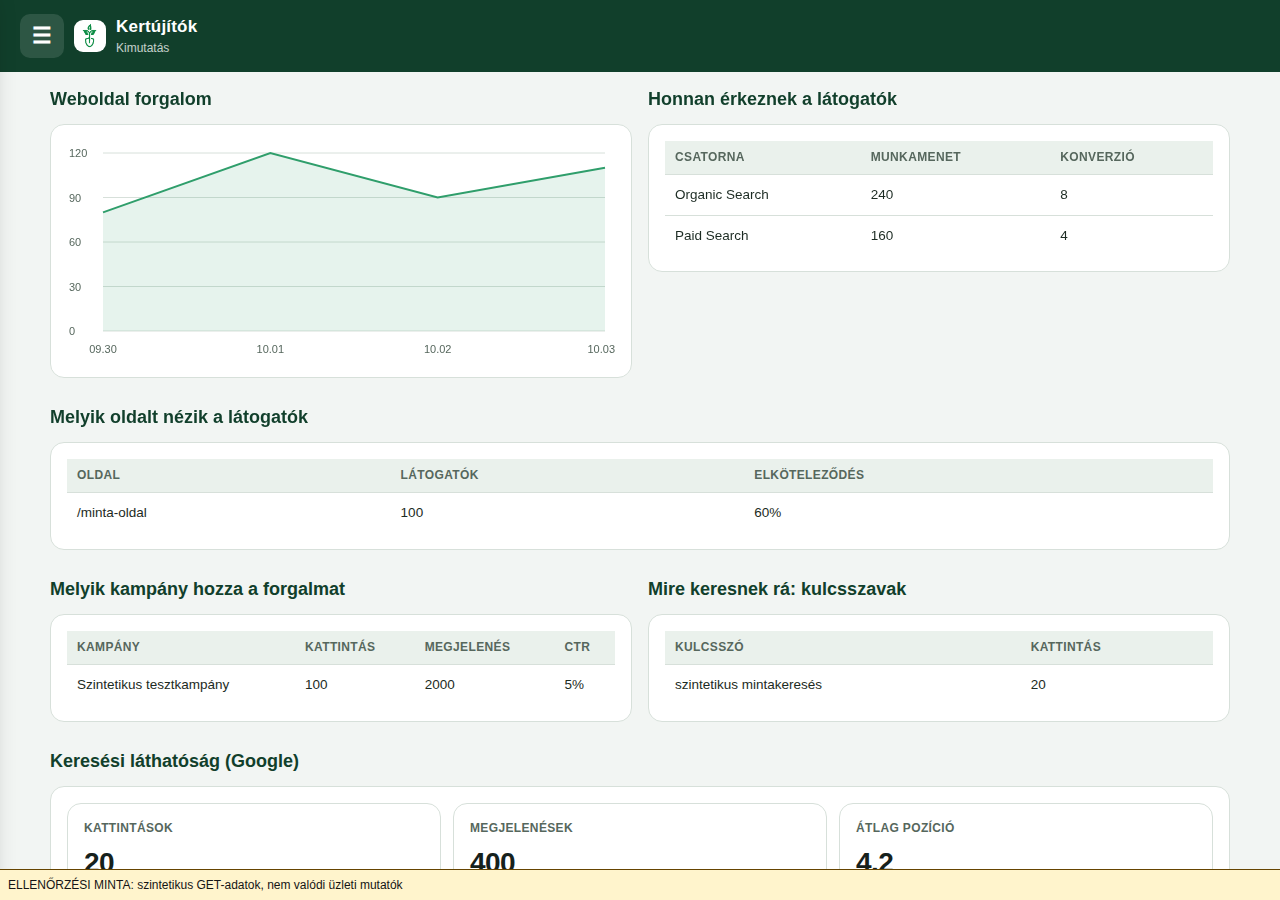Click the KAMPÁNY column header
Screen dimensions: 1280x900
click(108, 647)
